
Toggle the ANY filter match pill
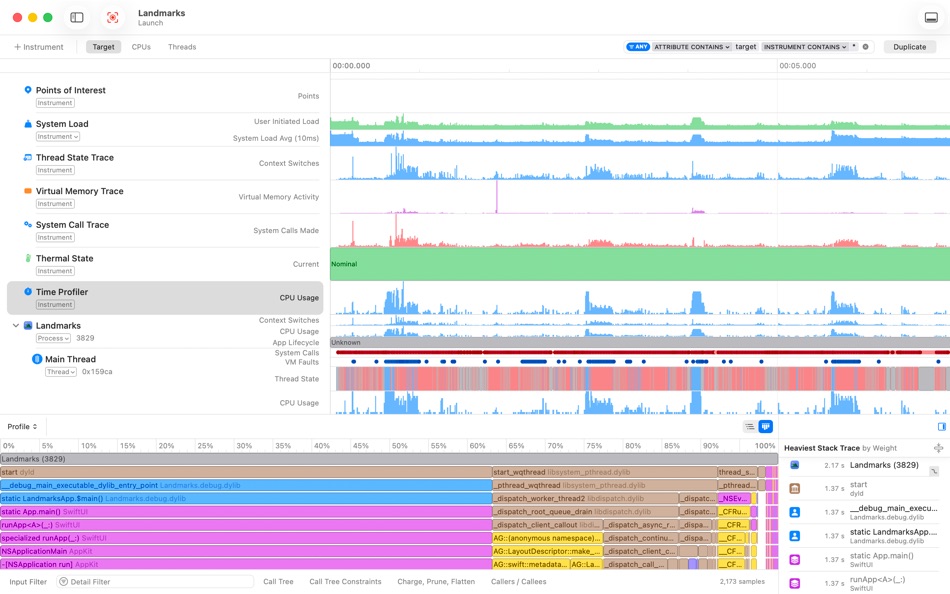[638, 47]
